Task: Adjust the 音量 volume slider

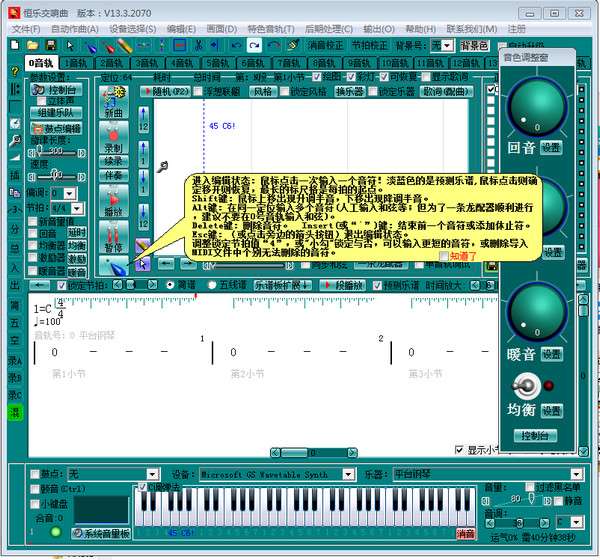Action: pos(516,501)
